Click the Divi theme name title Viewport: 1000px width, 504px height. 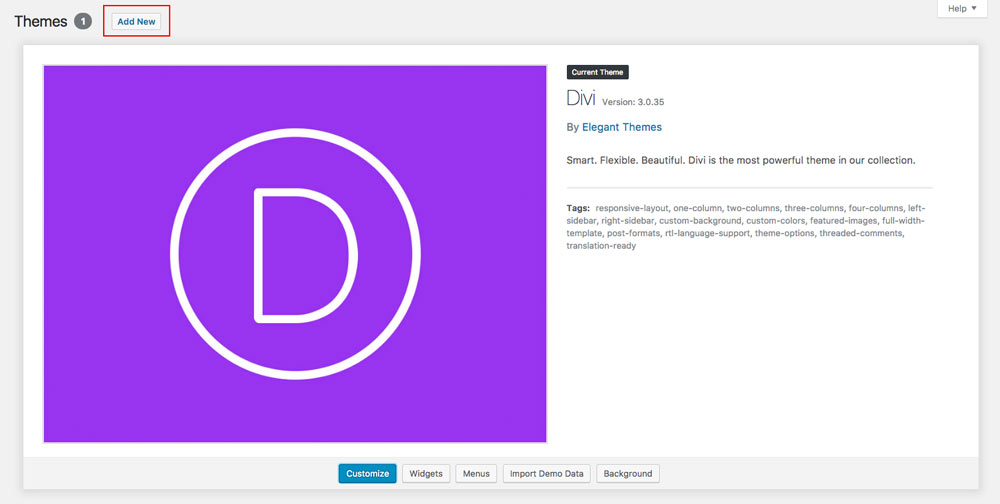pyautogui.click(x=580, y=99)
